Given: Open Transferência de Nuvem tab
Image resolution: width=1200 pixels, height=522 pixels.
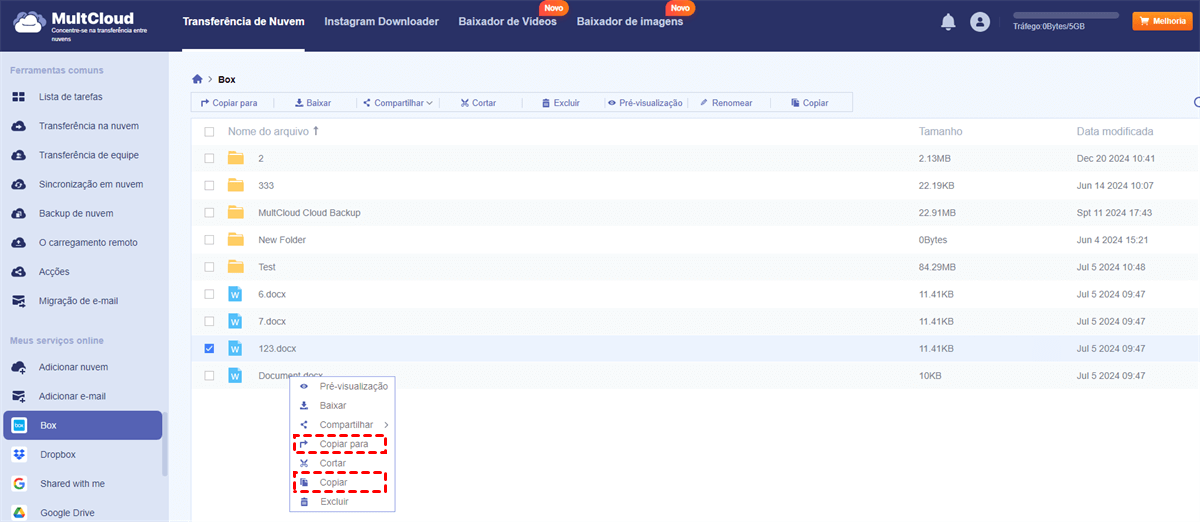Looking at the screenshot, I should [244, 22].
